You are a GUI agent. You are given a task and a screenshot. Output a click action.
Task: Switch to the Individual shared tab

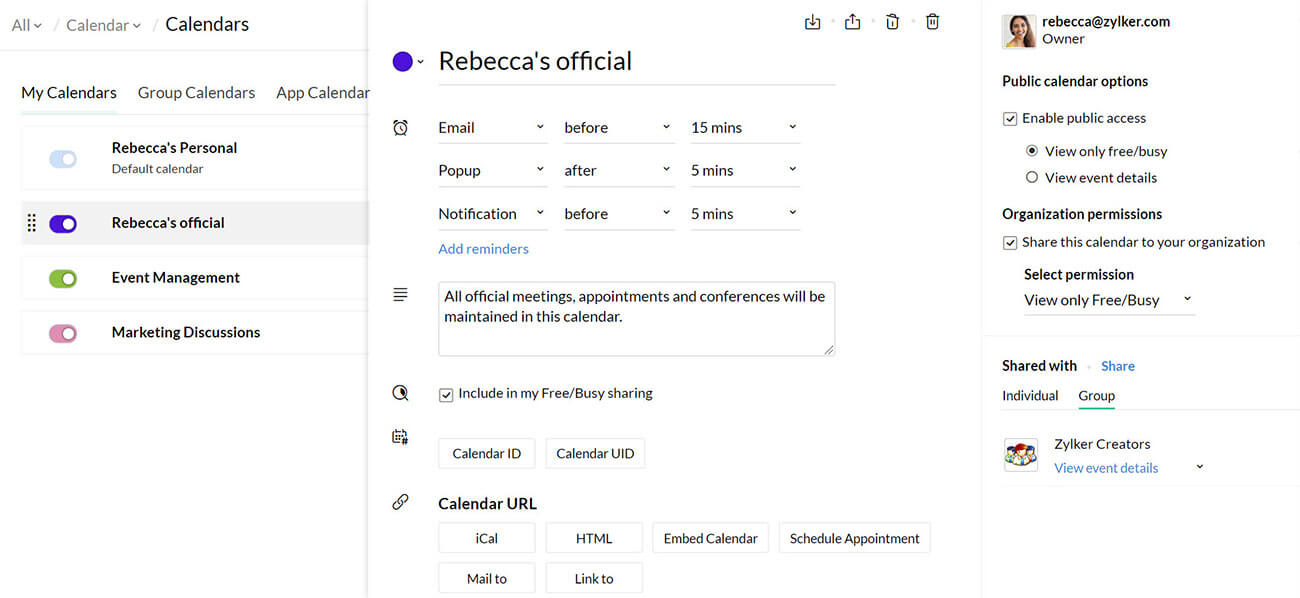1030,396
